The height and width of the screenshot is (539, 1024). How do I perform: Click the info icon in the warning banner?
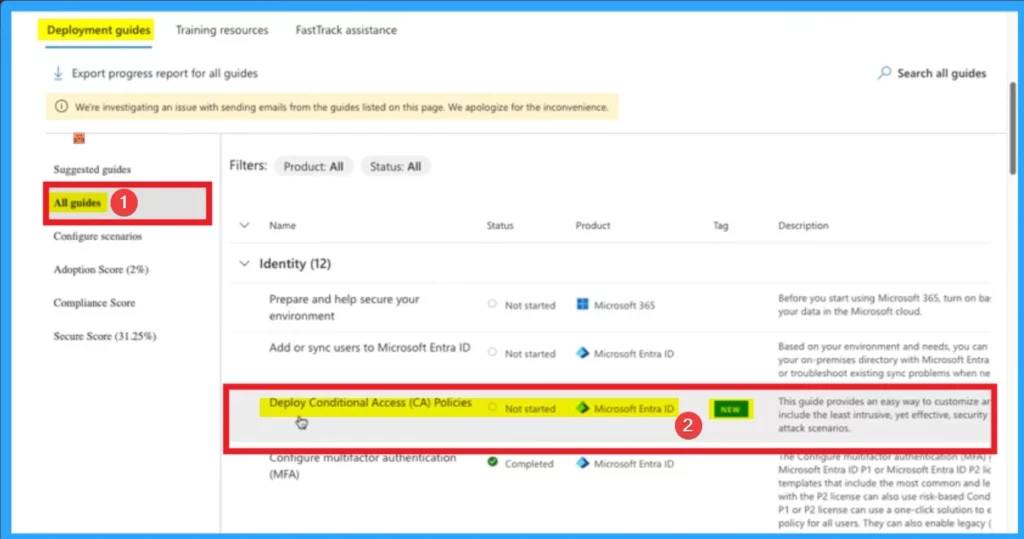(61, 106)
